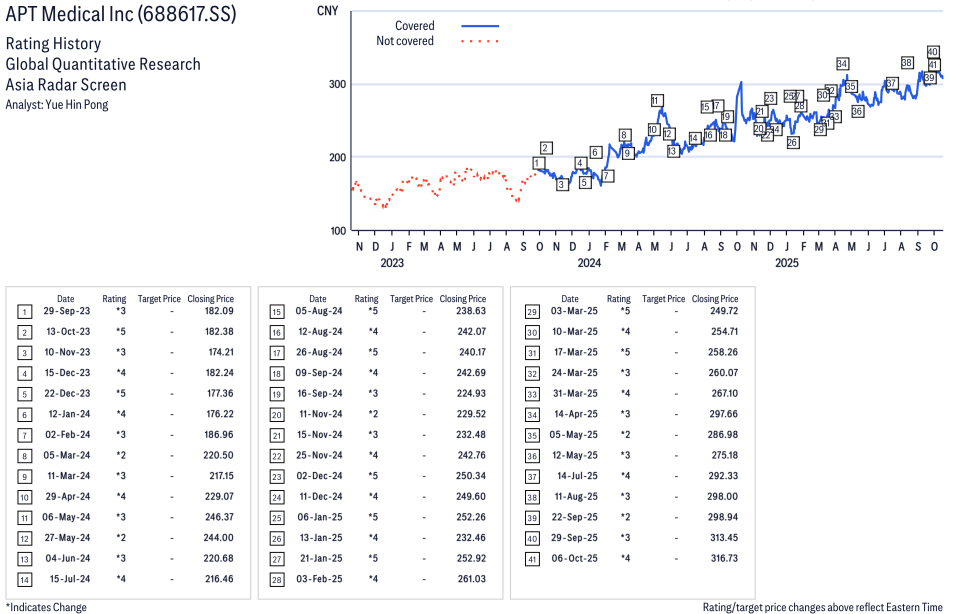Click chart marker 3 on the graph
Viewport: 954px width, 614px height.
[562, 184]
